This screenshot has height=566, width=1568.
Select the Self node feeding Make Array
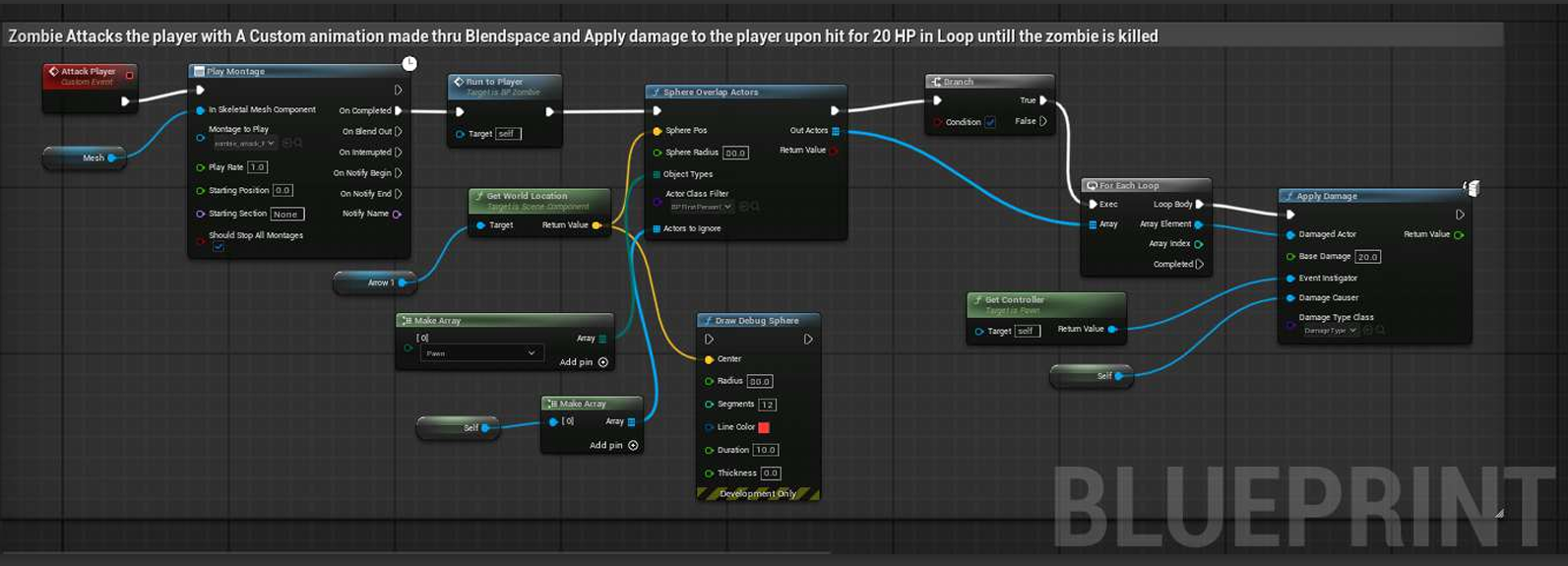pyautogui.click(x=458, y=428)
